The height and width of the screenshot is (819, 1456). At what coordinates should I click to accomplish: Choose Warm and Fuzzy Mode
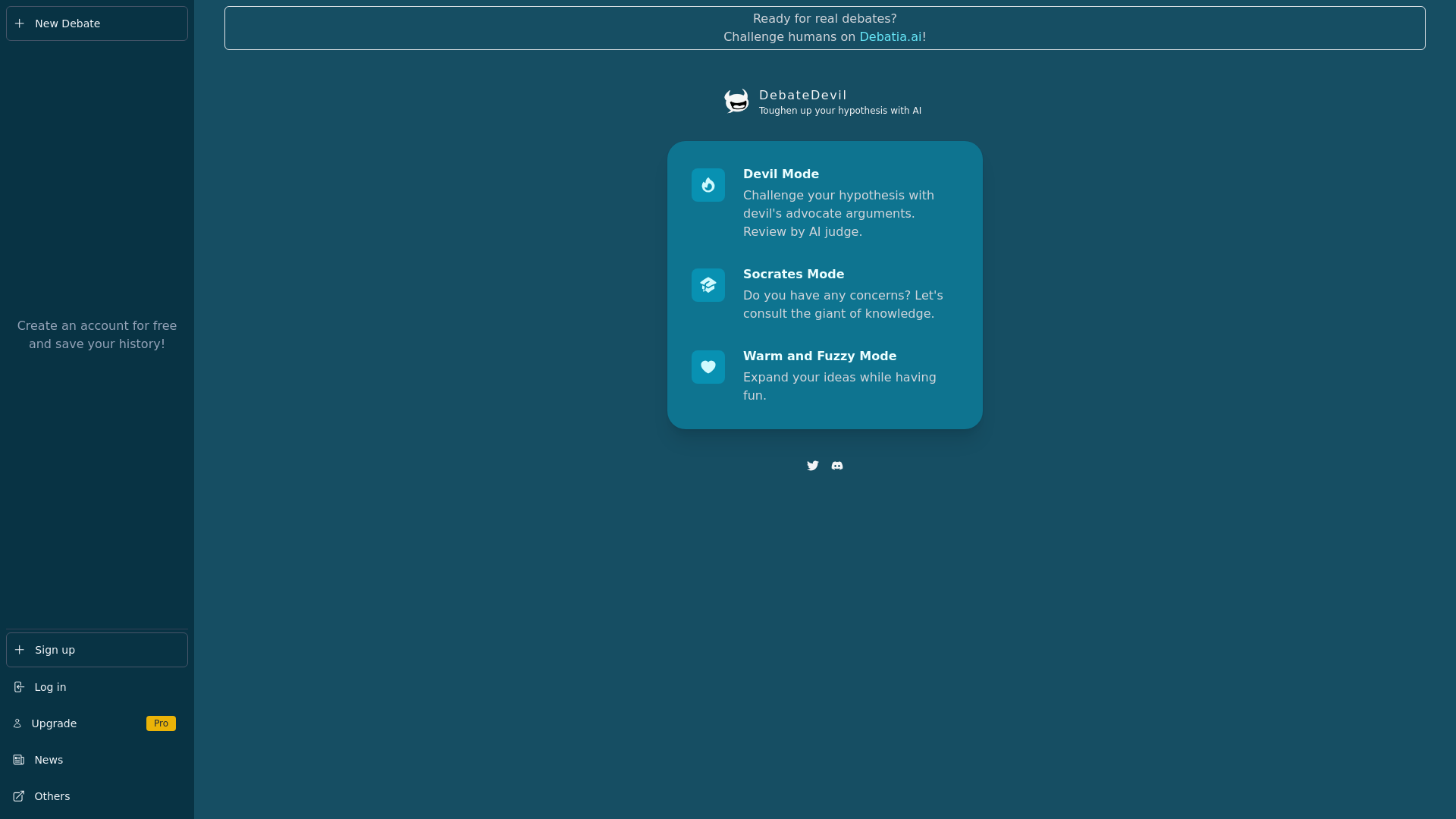824,375
